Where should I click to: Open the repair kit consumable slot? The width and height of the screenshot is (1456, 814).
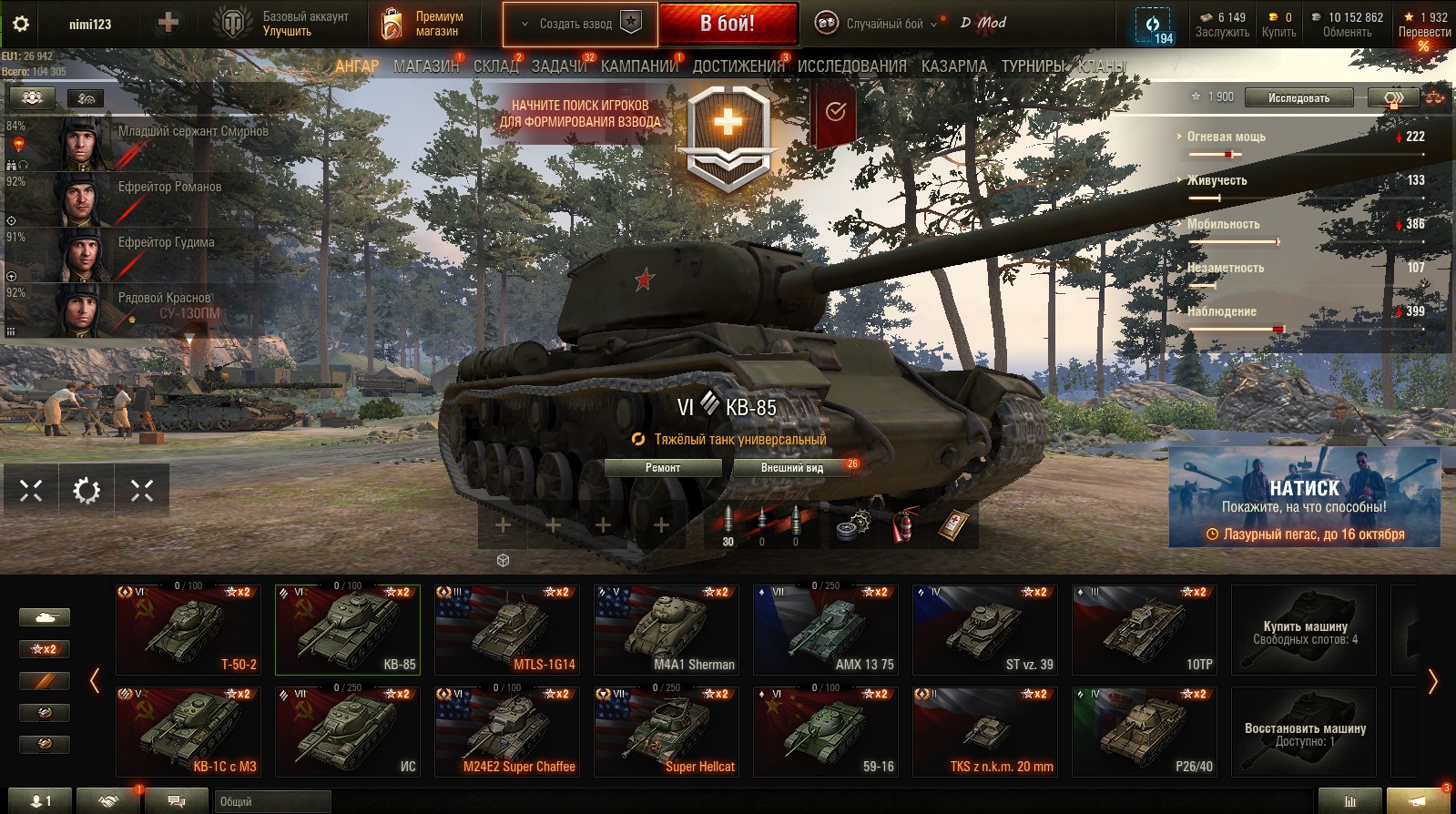pos(853,525)
